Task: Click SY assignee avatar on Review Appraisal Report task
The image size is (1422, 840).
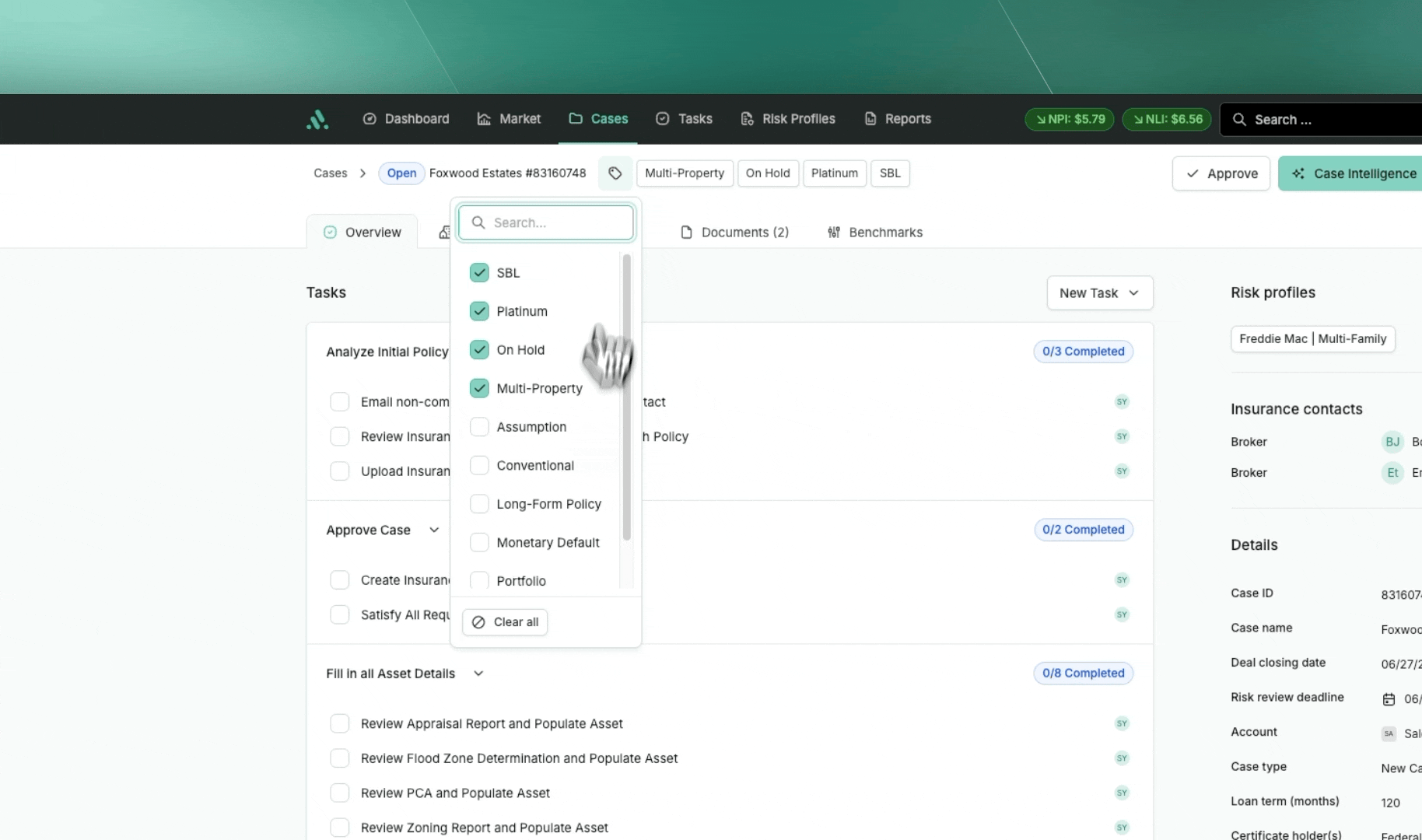Action: [x=1122, y=723]
